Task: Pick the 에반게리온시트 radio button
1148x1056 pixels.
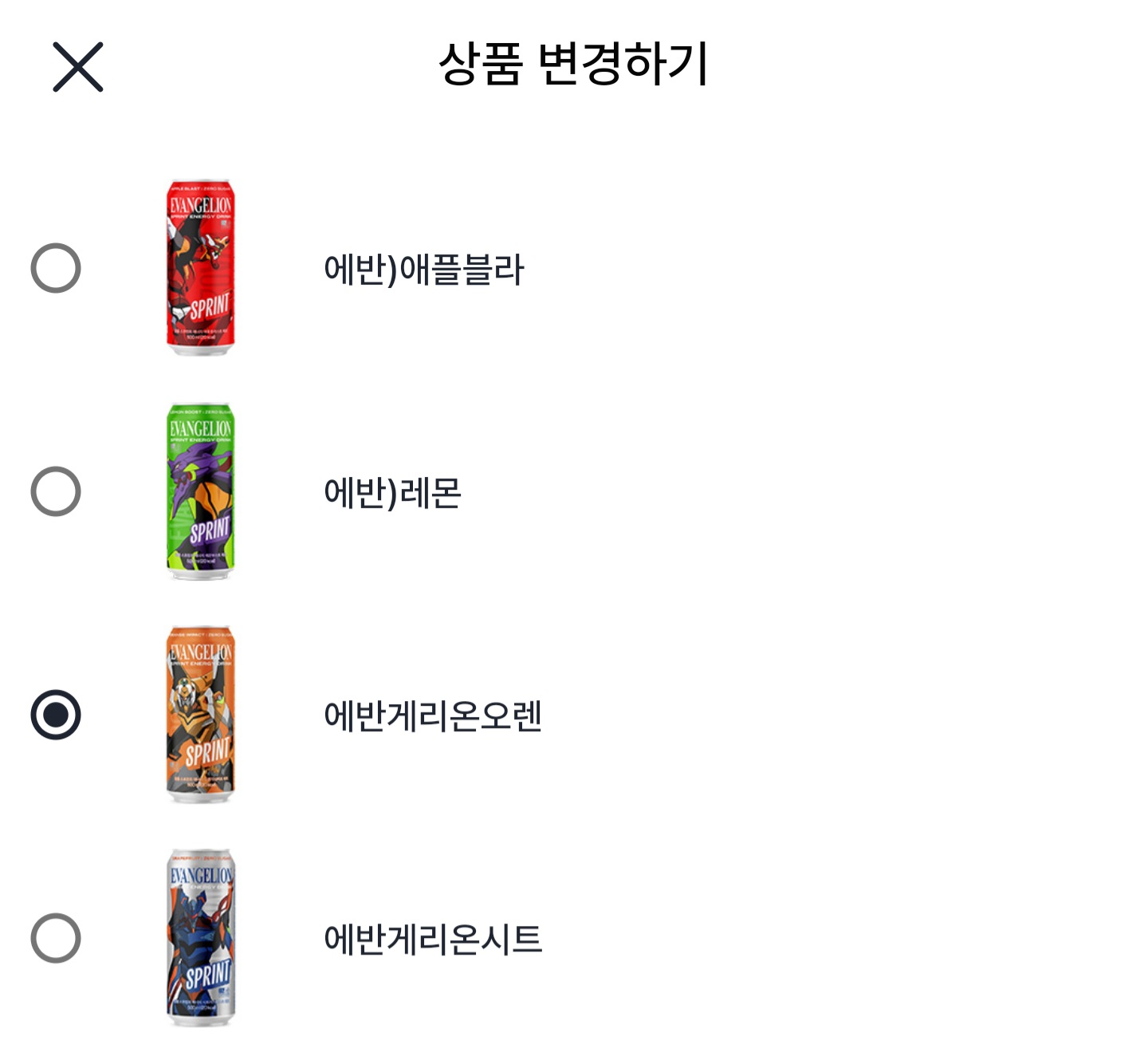Action: click(56, 938)
